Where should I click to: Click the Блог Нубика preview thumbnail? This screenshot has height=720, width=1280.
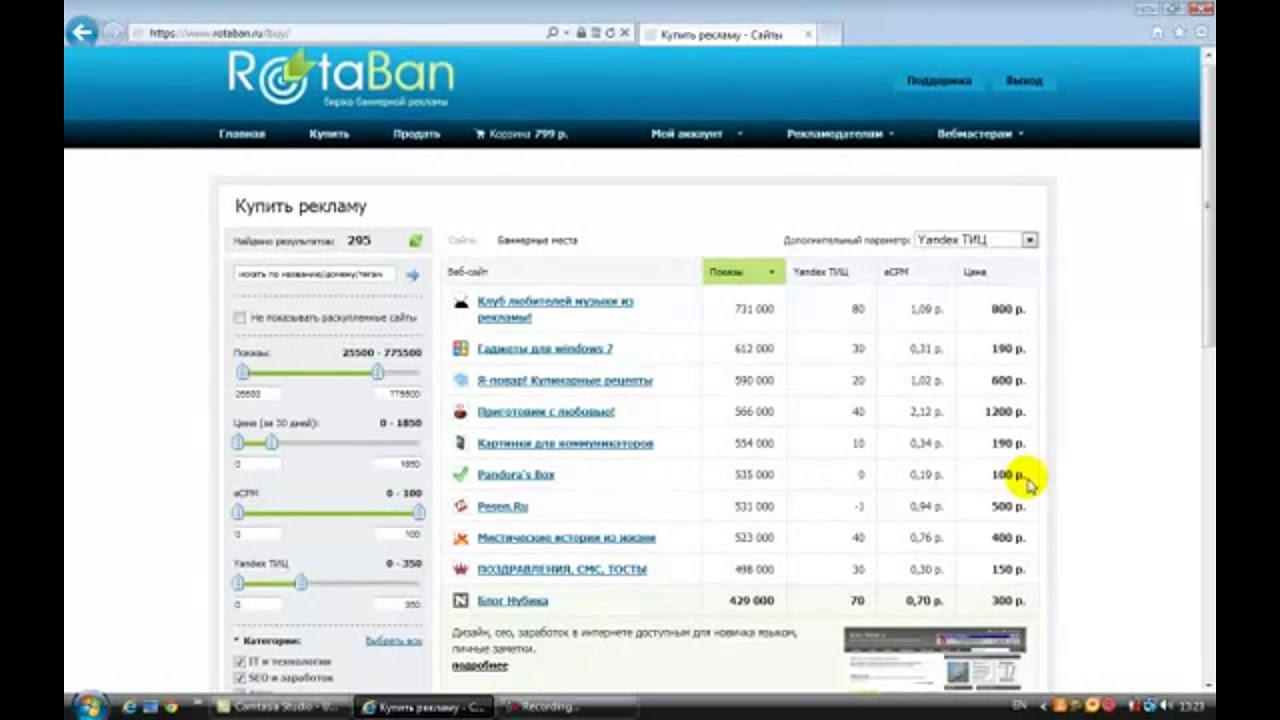pyautogui.click(x=935, y=658)
